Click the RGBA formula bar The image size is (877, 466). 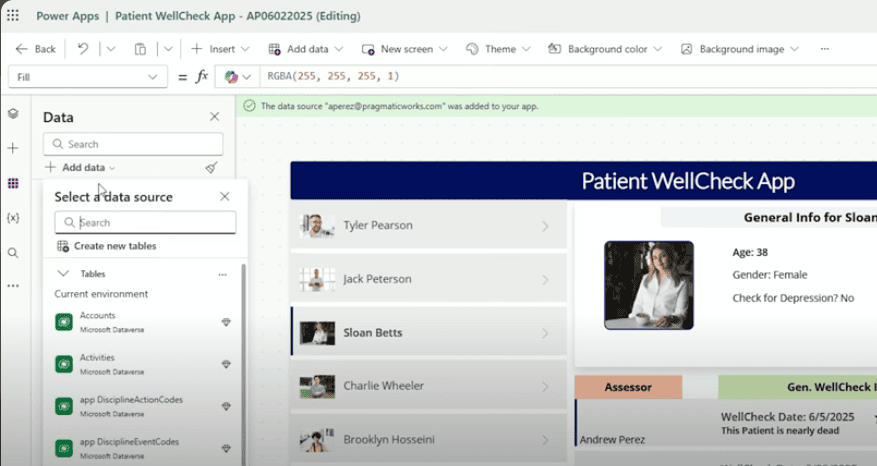568,77
